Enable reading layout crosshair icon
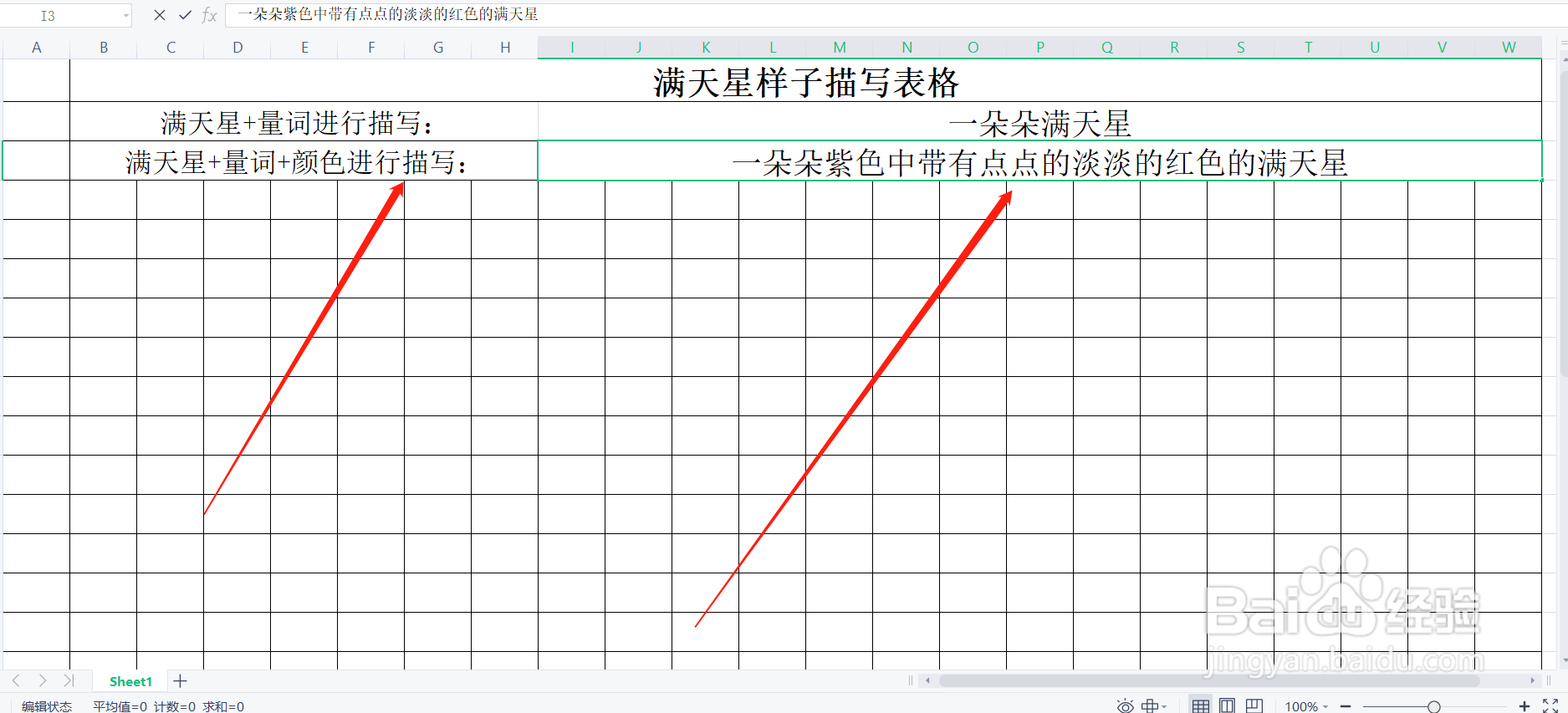This screenshot has height=713, width=1568. [1151, 706]
